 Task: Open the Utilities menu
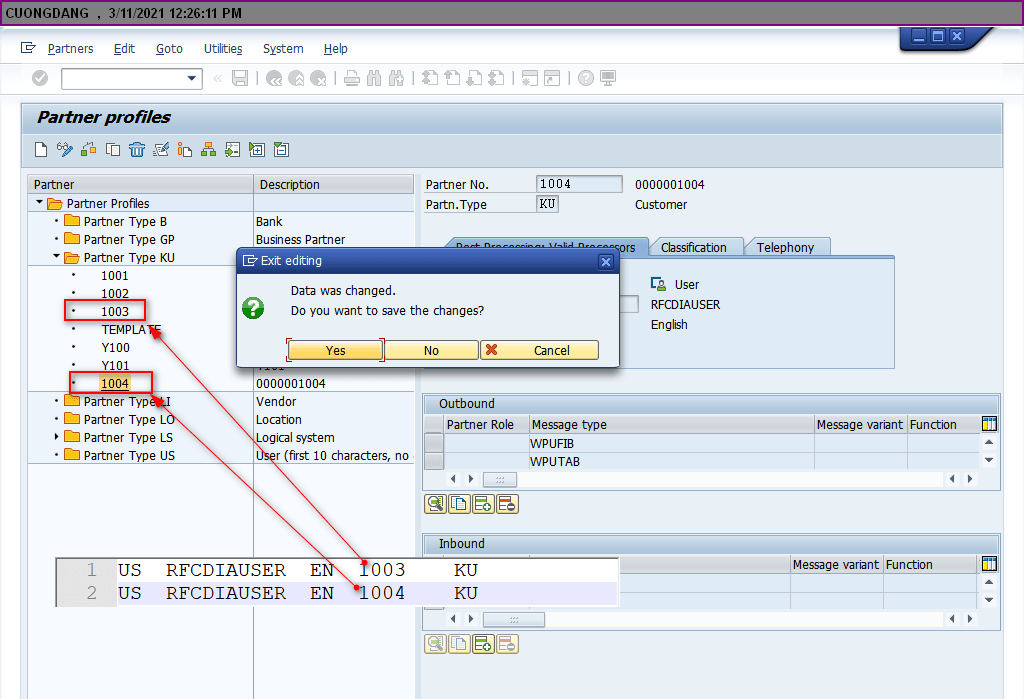point(223,48)
